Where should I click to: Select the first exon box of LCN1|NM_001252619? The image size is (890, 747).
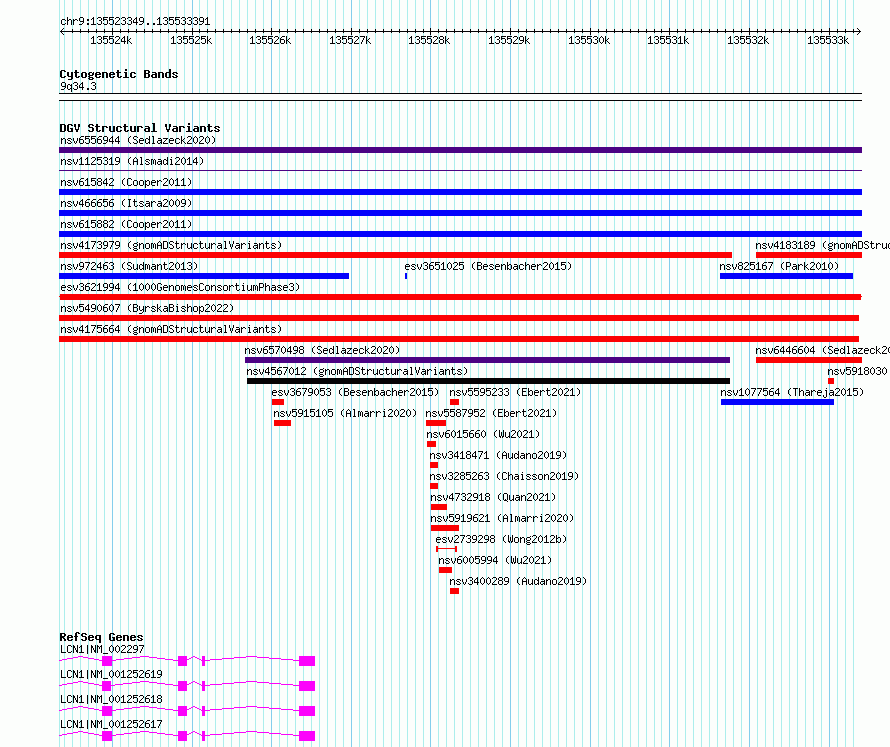tap(107, 686)
